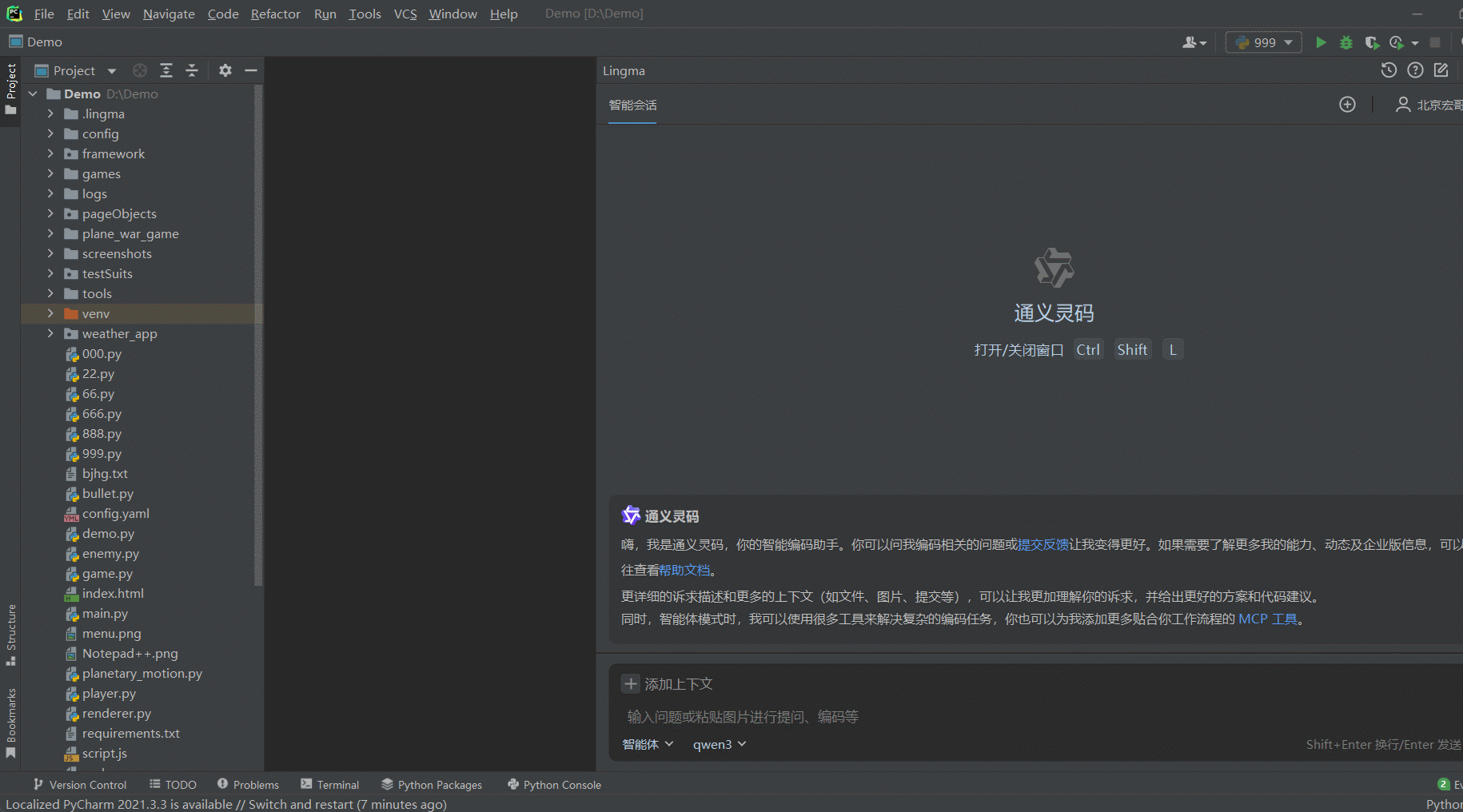Run the 999 configuration
The image size is (1463, 812).
[x=1321, y=42]
